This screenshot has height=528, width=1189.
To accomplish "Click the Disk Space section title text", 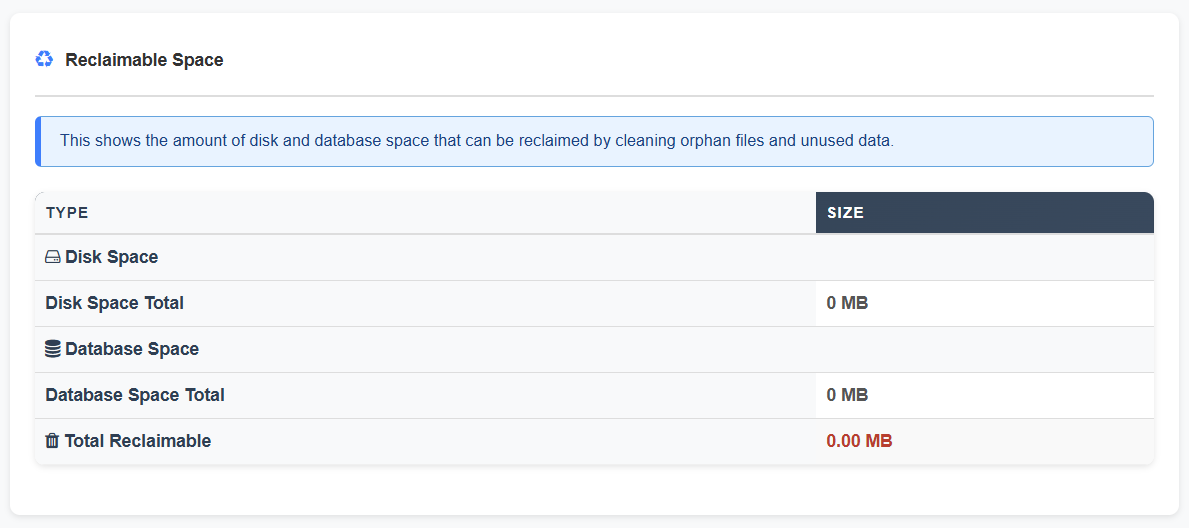I will [111, 257].
